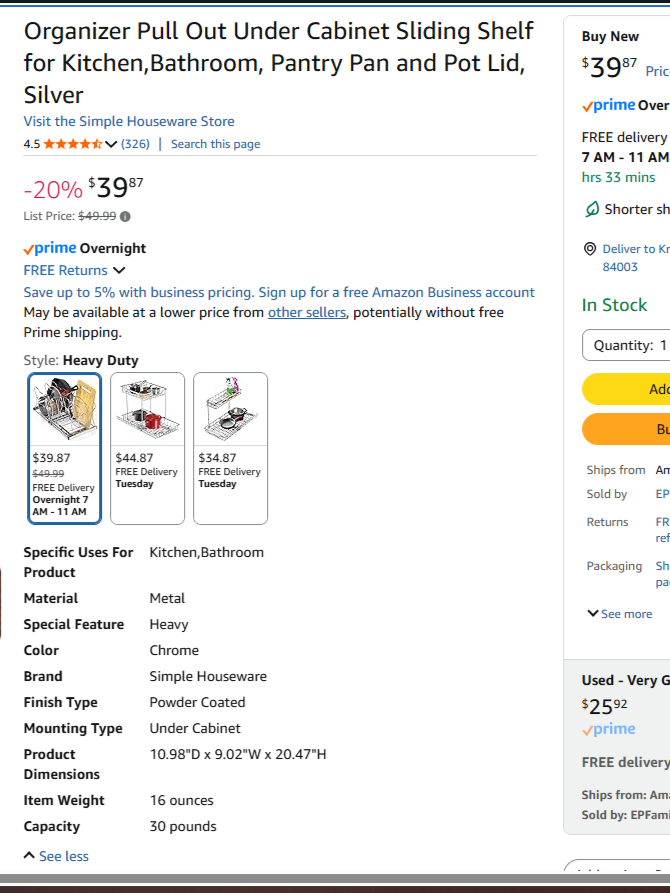Select the $34.87 style option

click(231, 448)
